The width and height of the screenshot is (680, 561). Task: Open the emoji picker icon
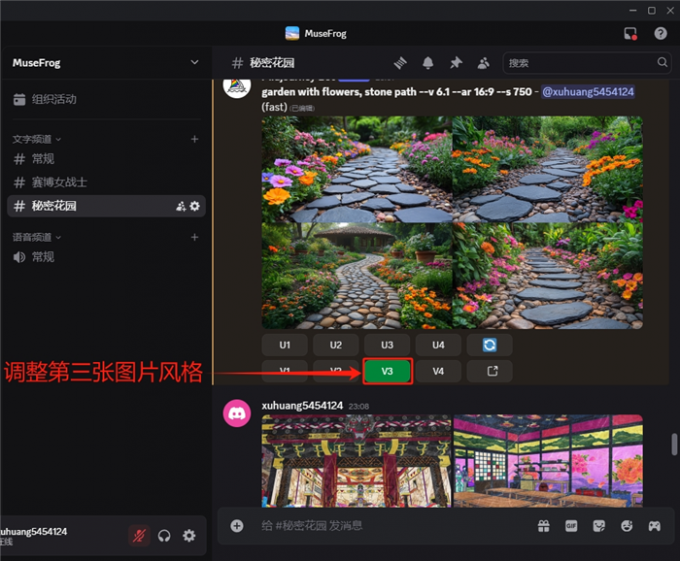[627, 526]
